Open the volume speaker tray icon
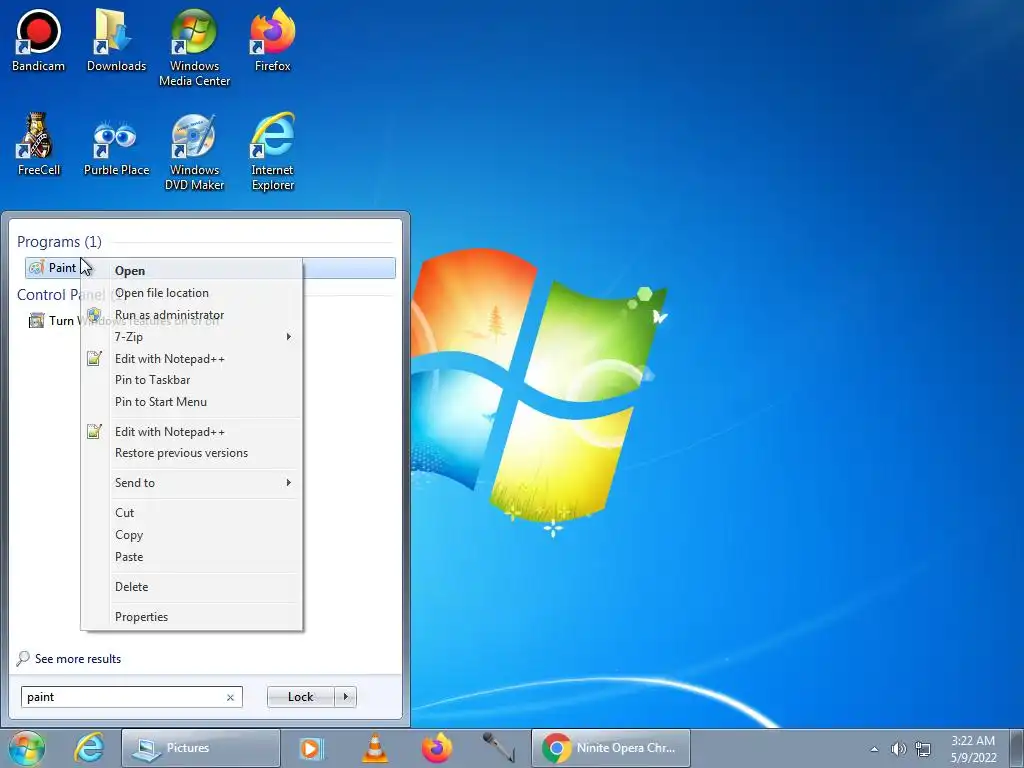The width and height of the screenshot is (1024, 768). 899,749
